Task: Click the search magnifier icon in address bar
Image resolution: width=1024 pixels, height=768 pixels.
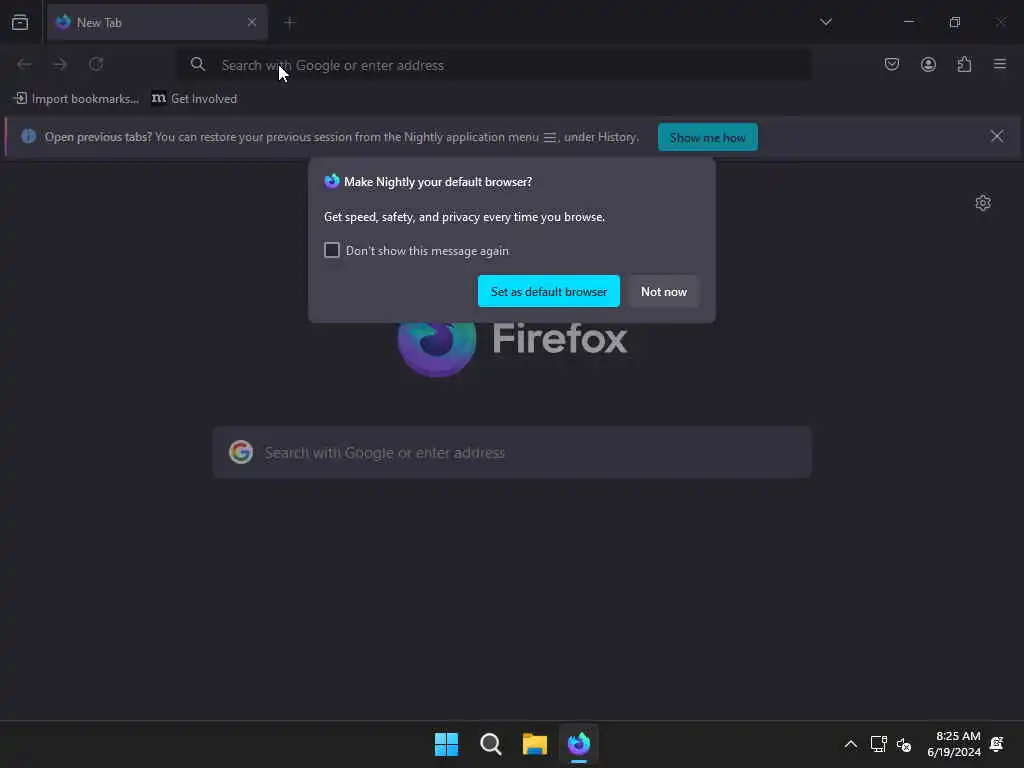Action: (x=197, y=64)
